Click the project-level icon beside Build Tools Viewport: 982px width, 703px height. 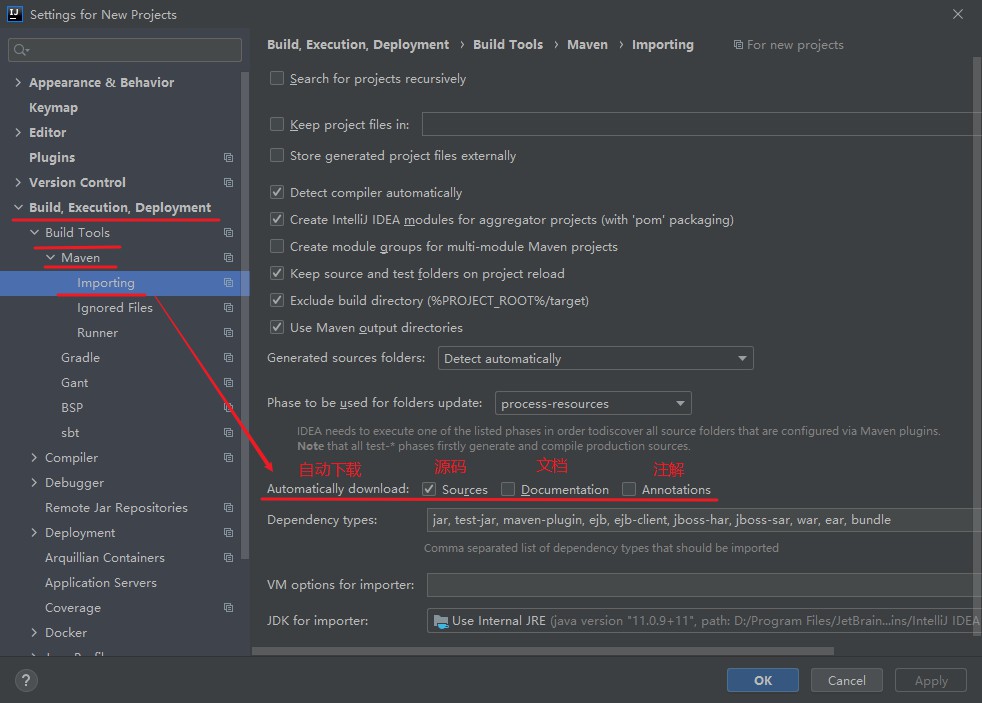pos(229,232)
